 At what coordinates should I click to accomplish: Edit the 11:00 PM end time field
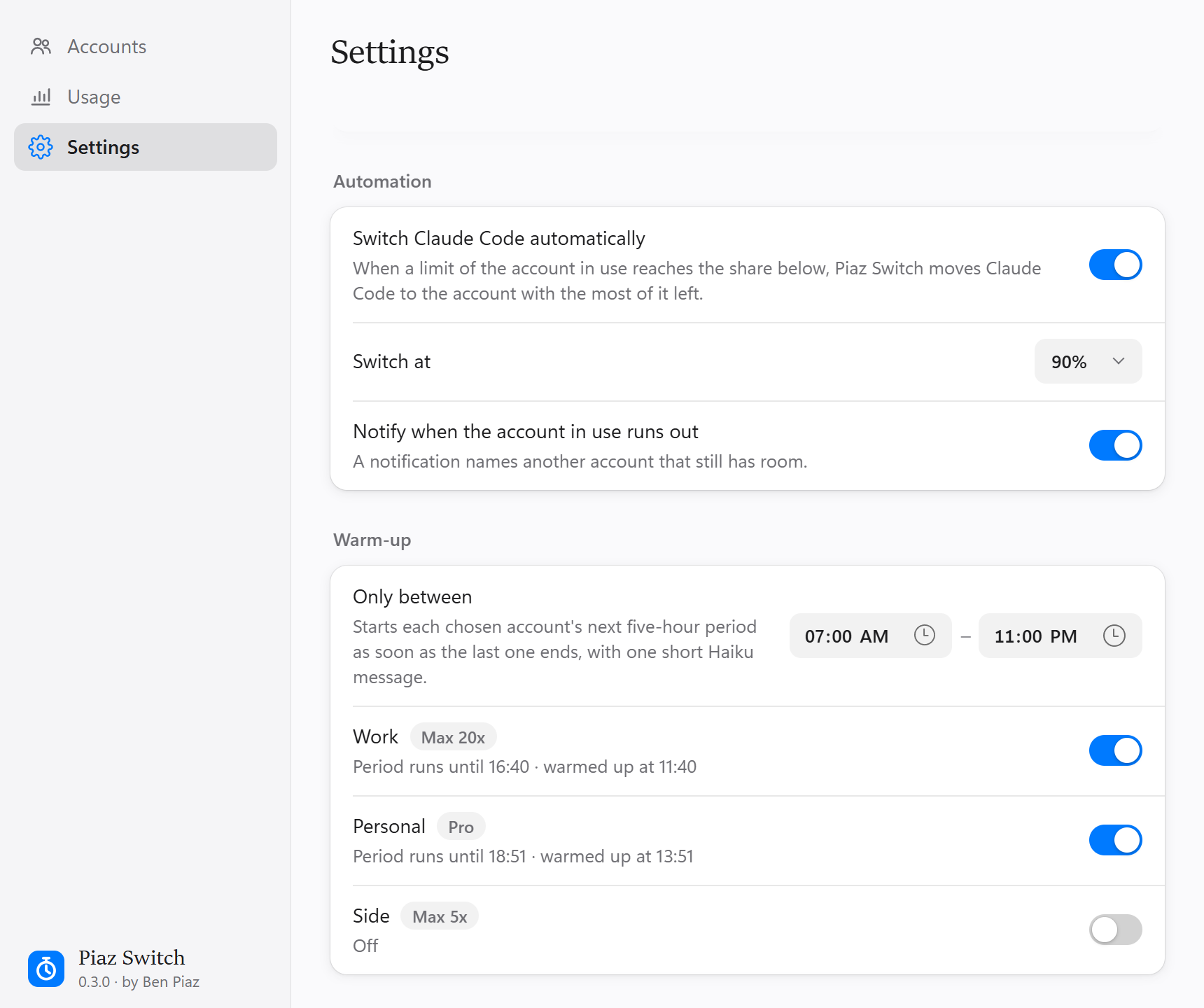1060,636
